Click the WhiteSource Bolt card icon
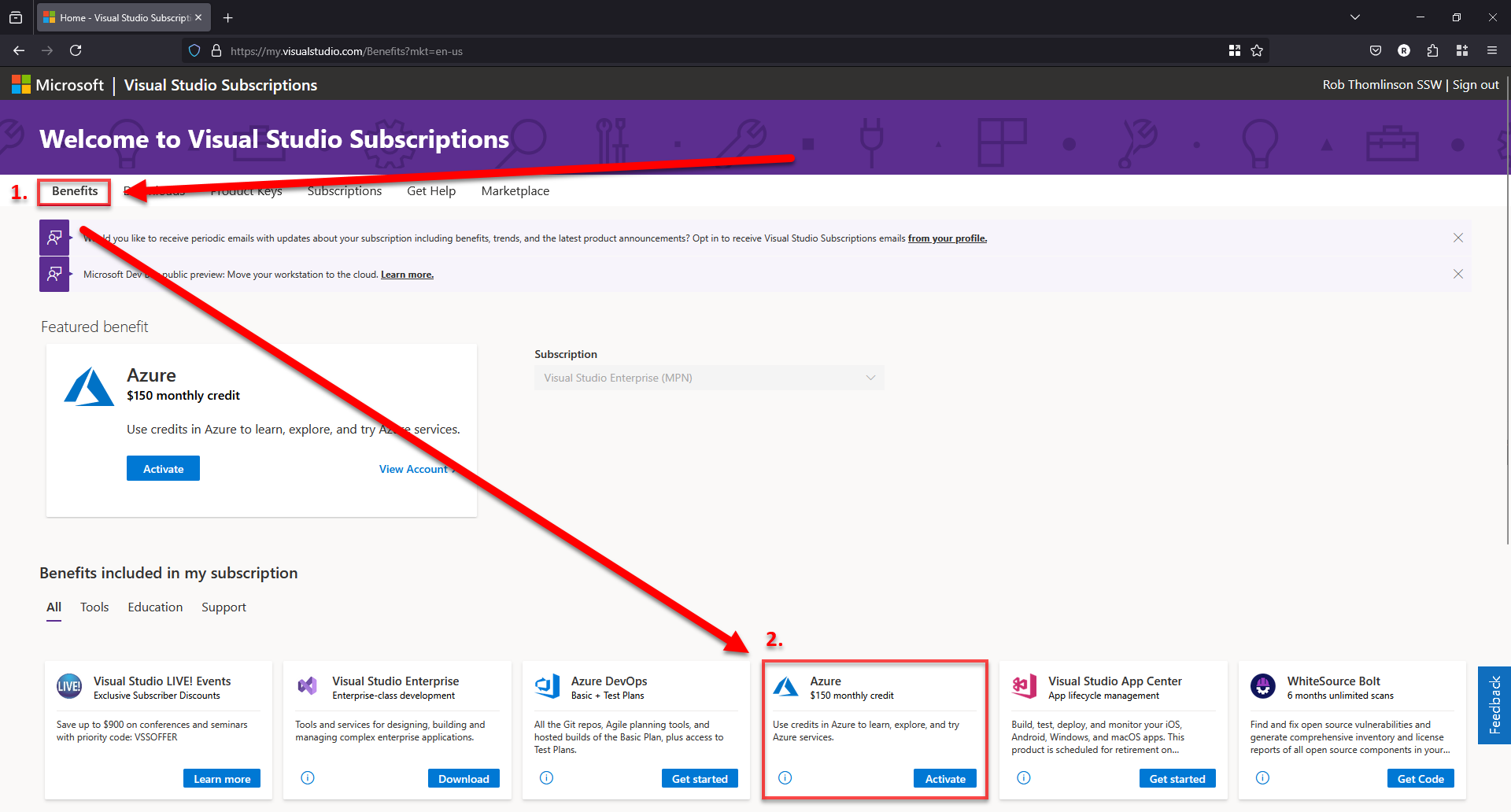The height and width of the screenshot is (812, 1511). click(x=1263, y=686)
